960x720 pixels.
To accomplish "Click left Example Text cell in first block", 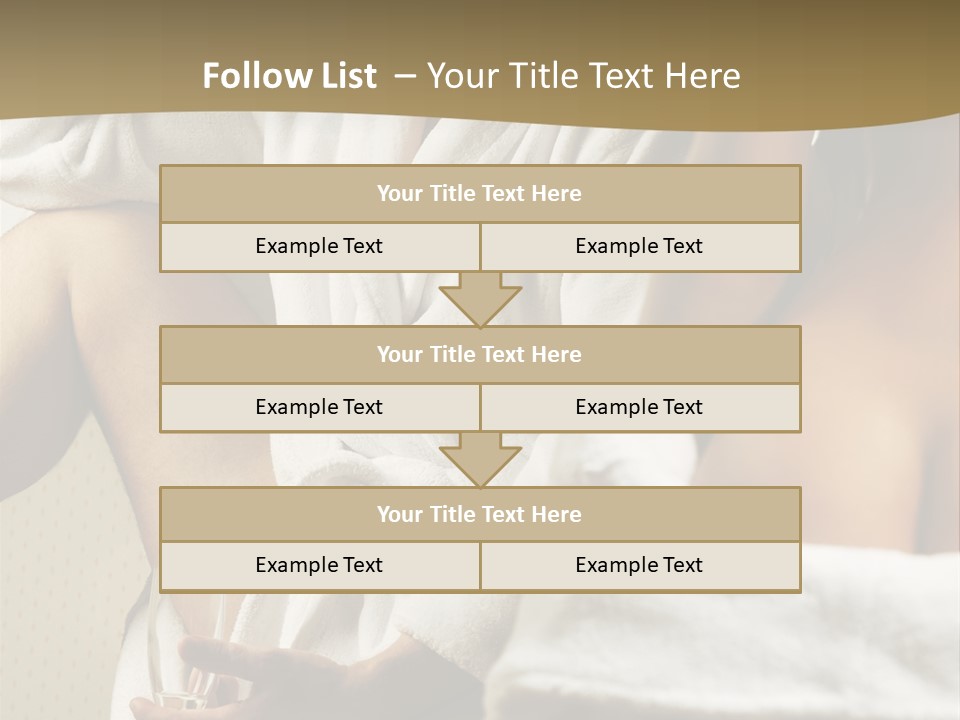I will (319, 247).
